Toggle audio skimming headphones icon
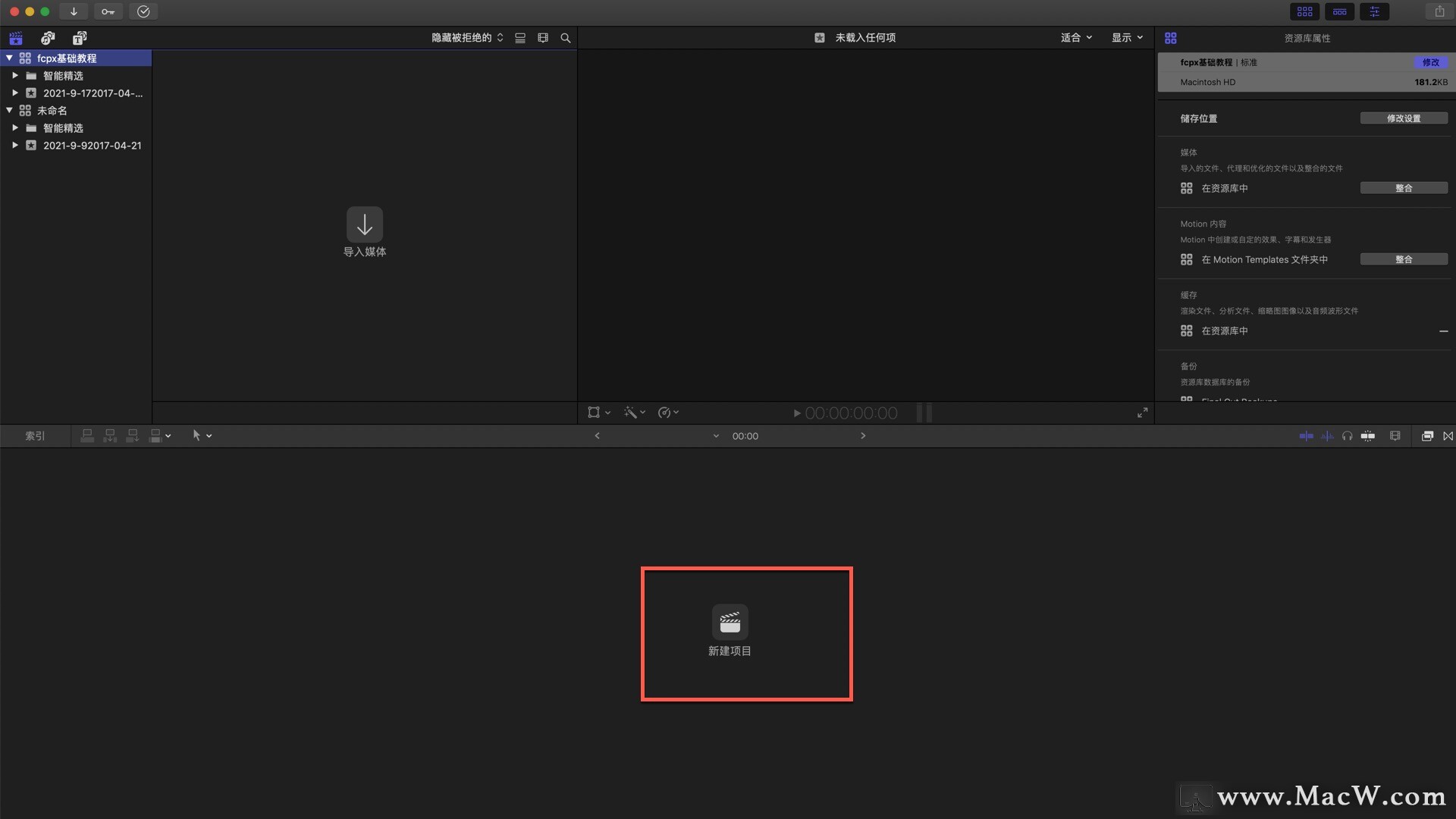Viewport: 1456px width, 819px height. (1347, 436)
